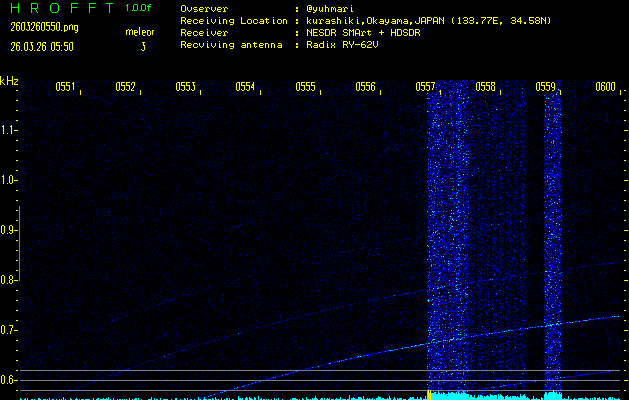Select the 0553 time marker
Screen dimensions: 629x400
(186, 87)
